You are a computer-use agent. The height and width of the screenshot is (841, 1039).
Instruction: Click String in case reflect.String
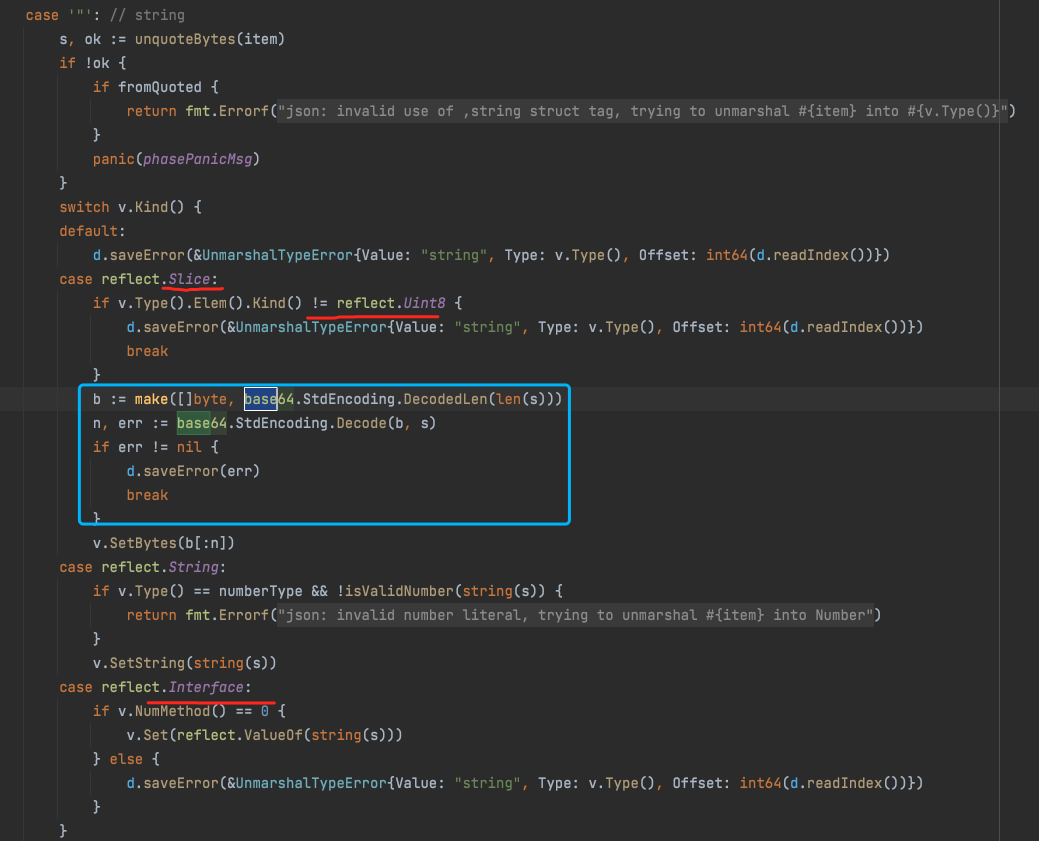tap(194, 567)
